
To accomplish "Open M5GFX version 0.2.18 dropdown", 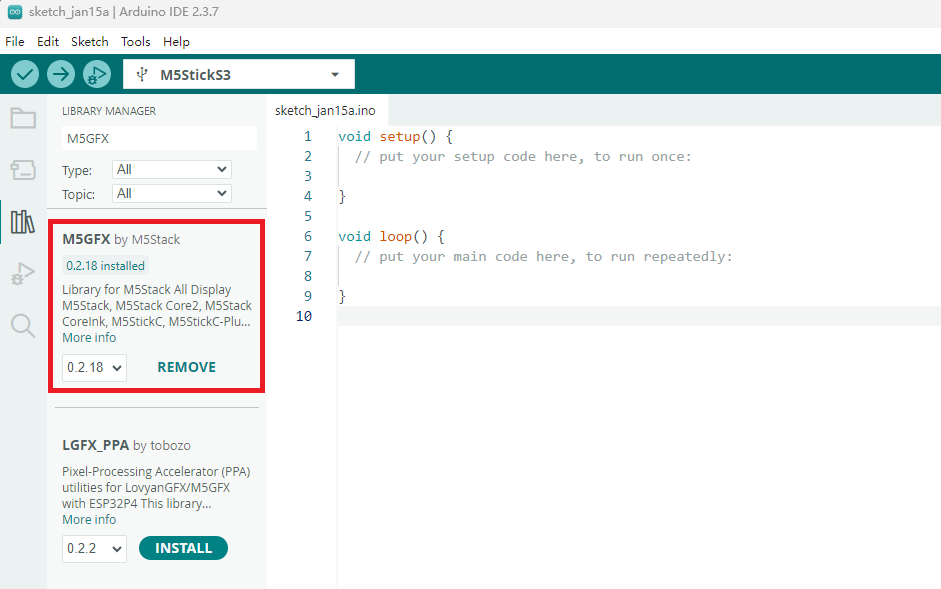I will 94,367.
